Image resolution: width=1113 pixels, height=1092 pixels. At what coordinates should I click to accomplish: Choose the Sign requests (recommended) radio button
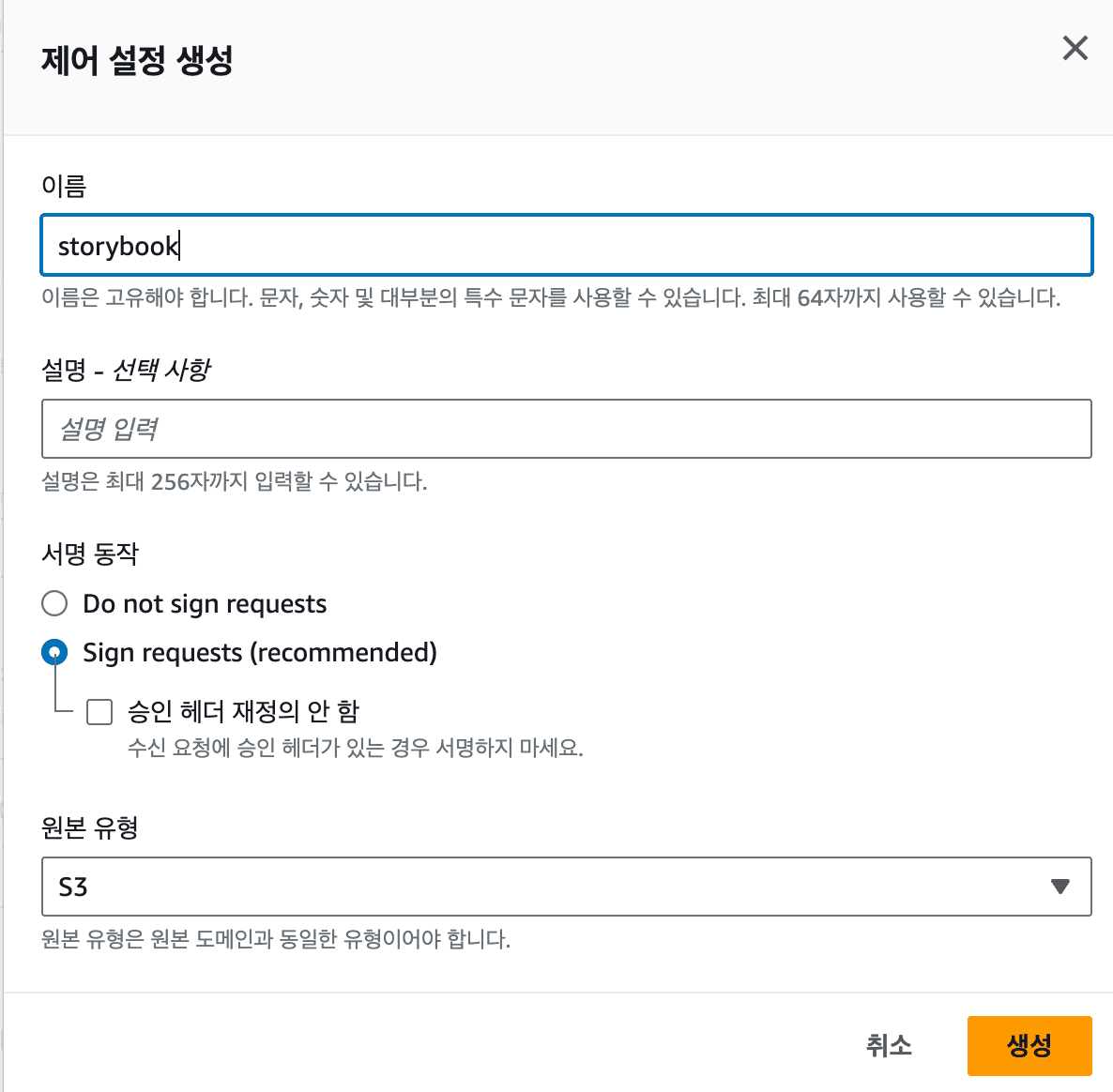54,652
